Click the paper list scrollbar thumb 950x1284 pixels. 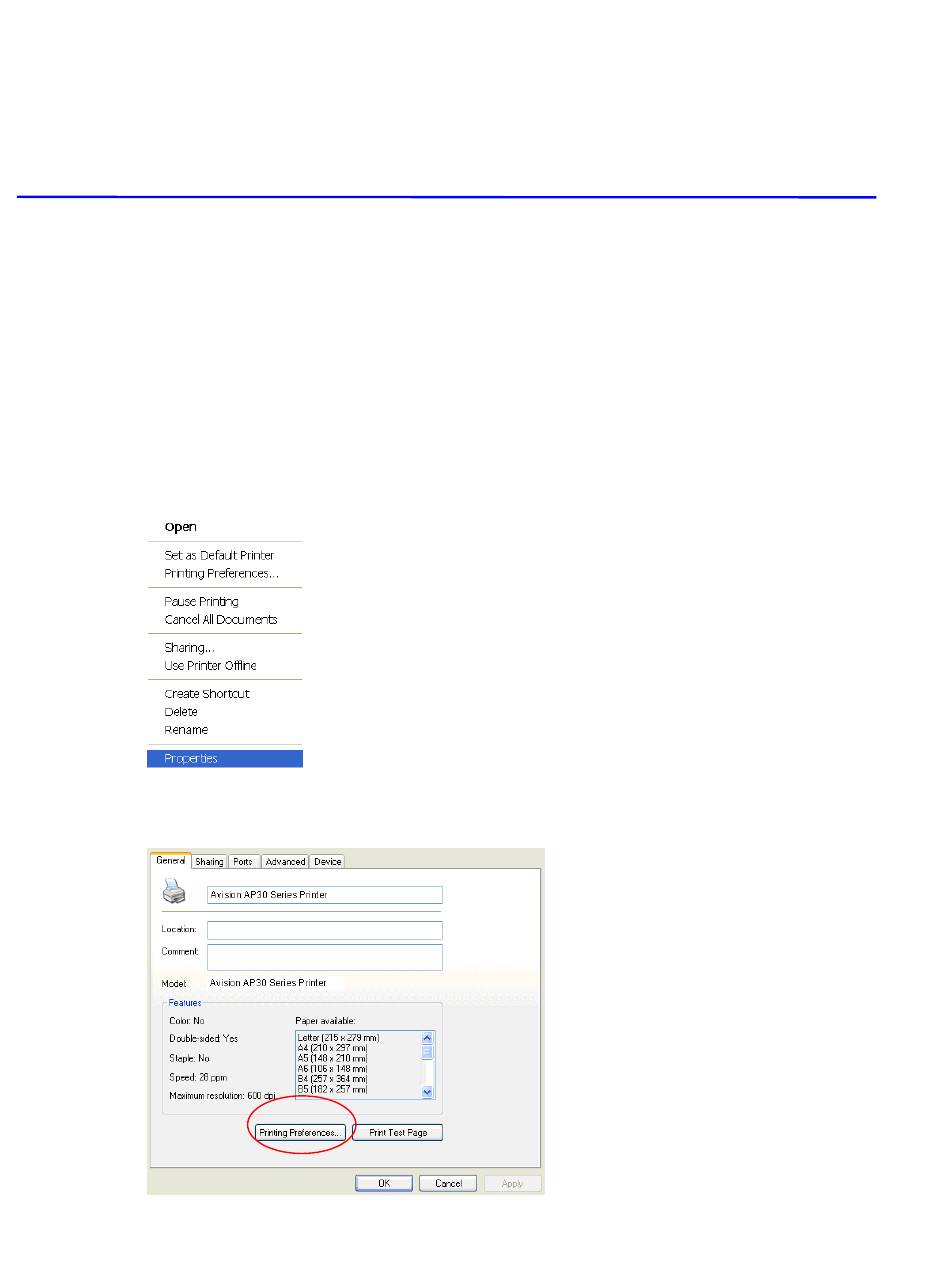[x=428, y=1052]
